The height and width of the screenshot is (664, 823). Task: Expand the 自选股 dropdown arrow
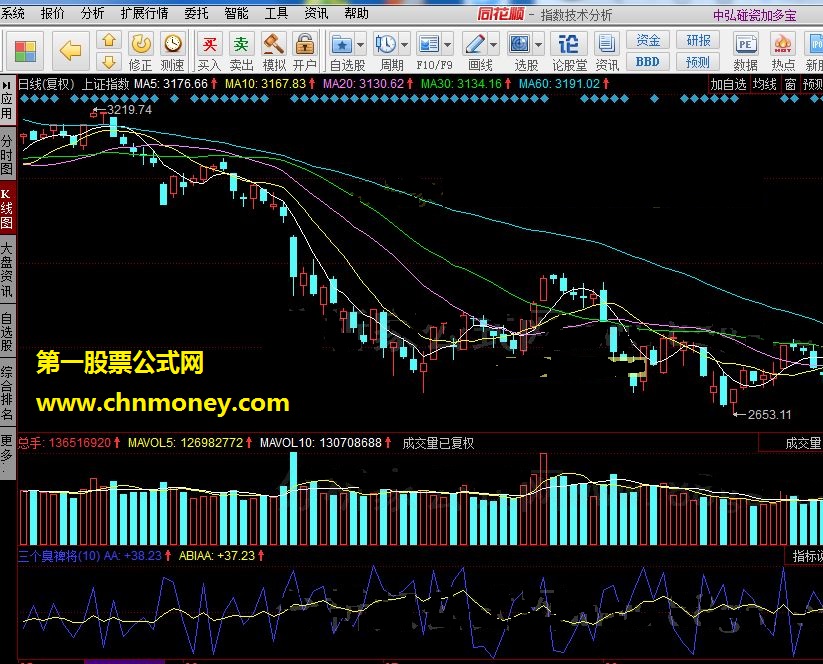tap(361, 45)
